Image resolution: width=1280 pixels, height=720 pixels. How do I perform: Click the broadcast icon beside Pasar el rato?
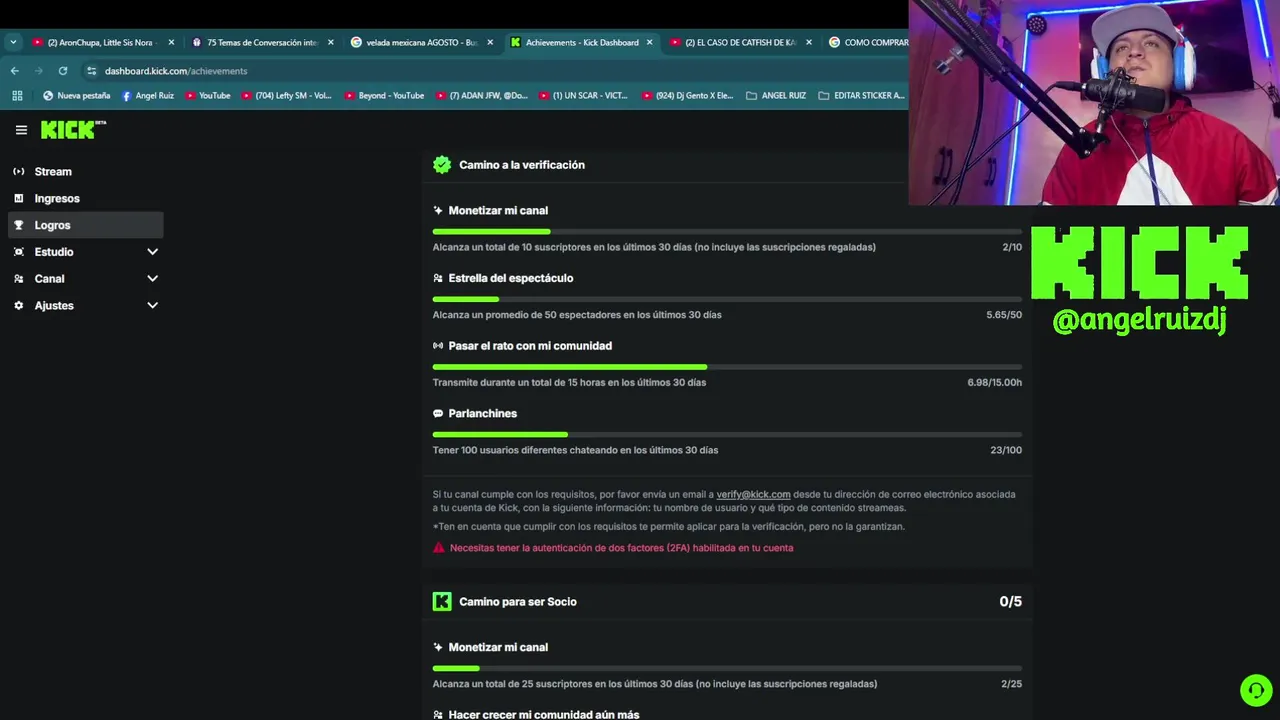click(x=438, y=346)
